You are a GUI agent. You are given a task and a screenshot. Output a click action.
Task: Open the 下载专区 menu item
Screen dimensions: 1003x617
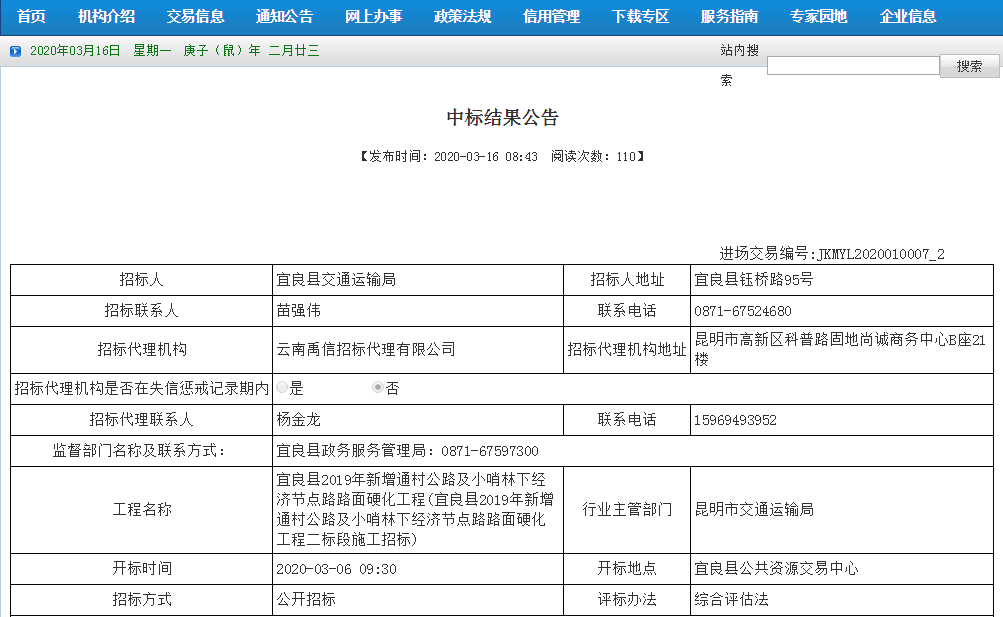click(x=640, y=17)
